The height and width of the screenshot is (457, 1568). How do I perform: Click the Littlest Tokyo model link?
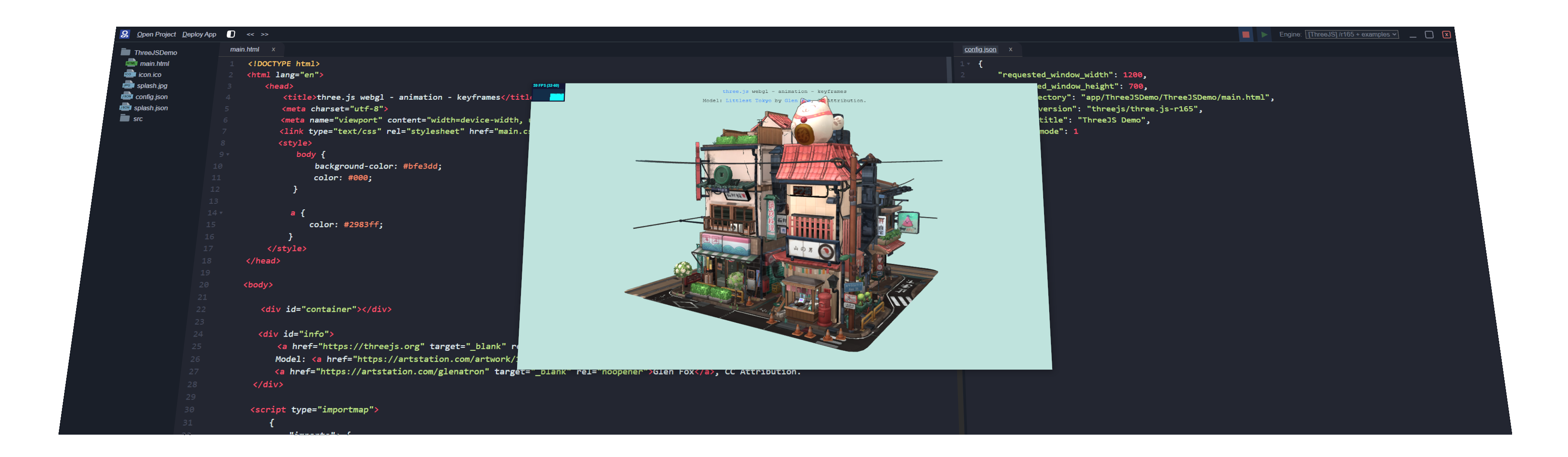click(x=748, y=101)
